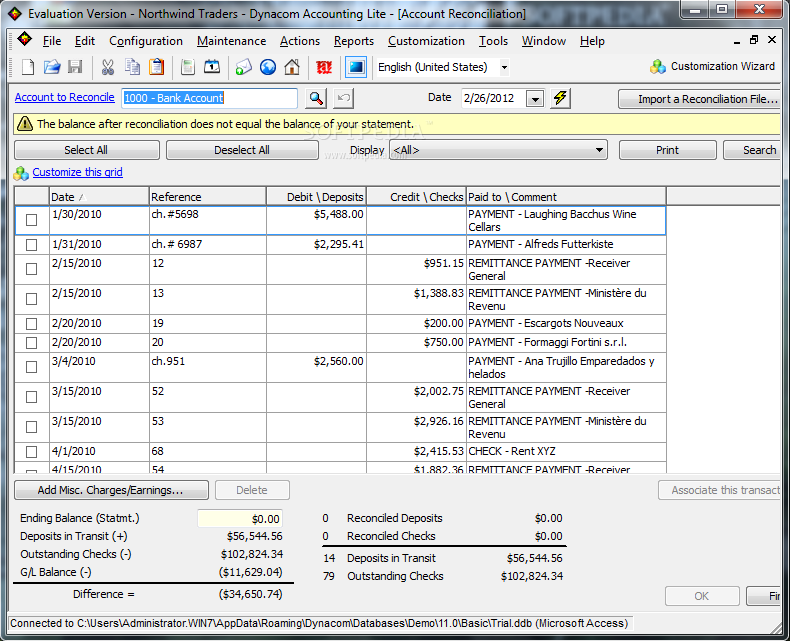Click the red stamp-style toolbar icon

(x=324, y=67)
